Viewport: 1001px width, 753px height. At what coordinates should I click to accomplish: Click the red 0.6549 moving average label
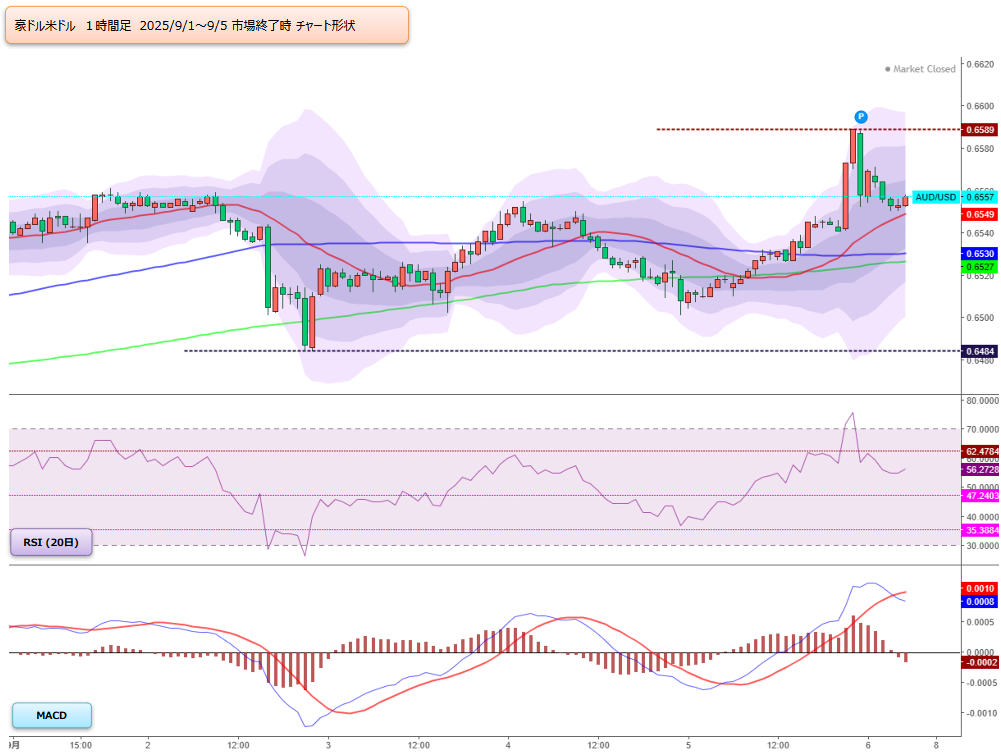click(979, 214)
